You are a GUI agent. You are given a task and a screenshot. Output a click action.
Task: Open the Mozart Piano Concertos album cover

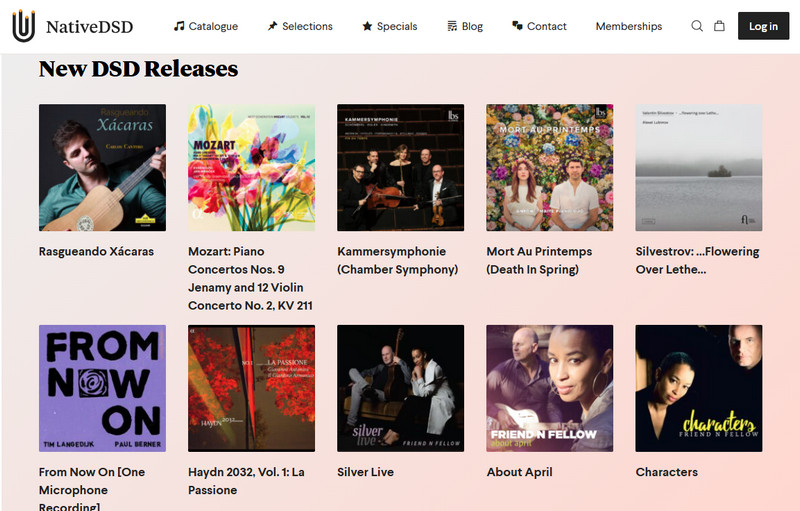[252, 168]
